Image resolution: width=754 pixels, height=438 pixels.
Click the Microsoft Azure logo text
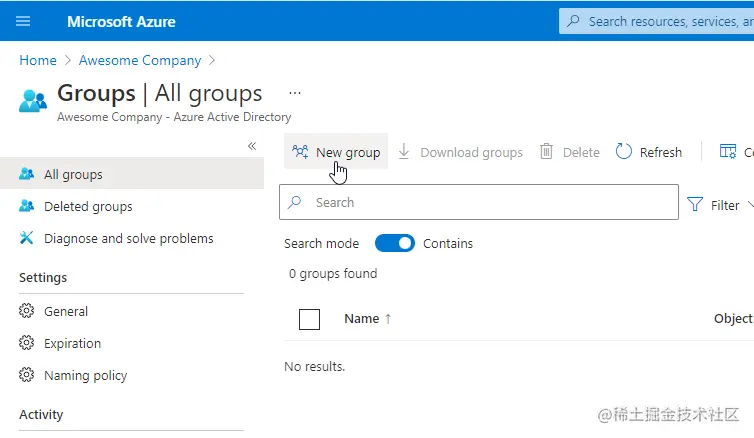pos(121,22)
